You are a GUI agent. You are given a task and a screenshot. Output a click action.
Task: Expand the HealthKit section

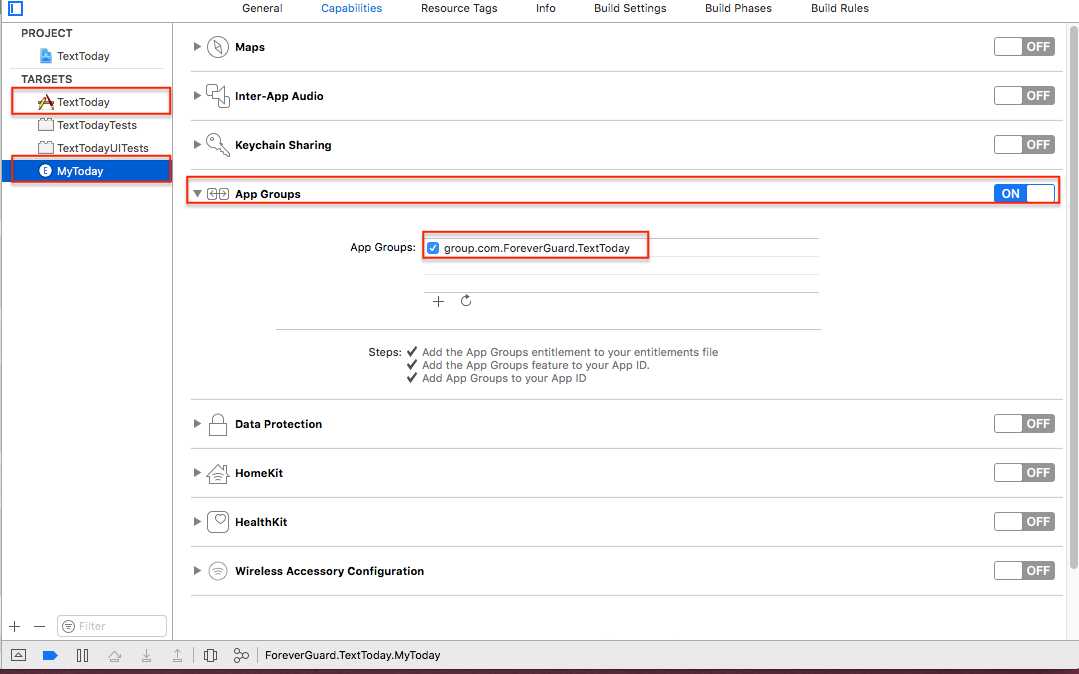(x=197, y=522)
